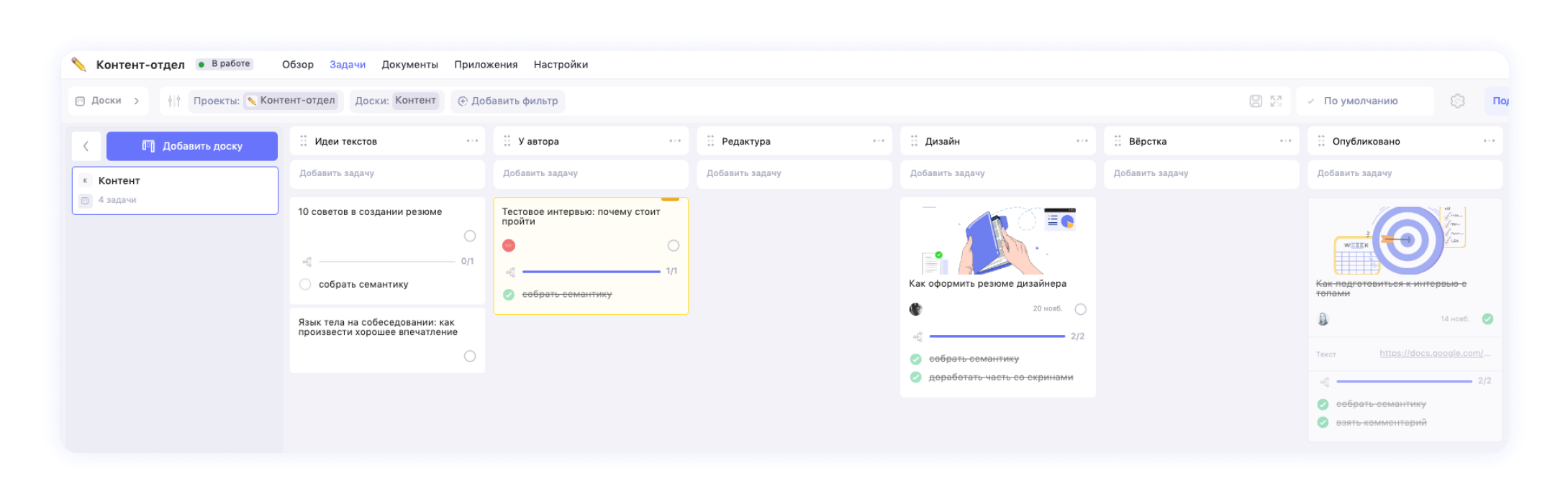Screen dimensions: 1568x504
Task: Click the Доски board icon in toolbar
Action: pyautogui.click(x=81, y=101)
